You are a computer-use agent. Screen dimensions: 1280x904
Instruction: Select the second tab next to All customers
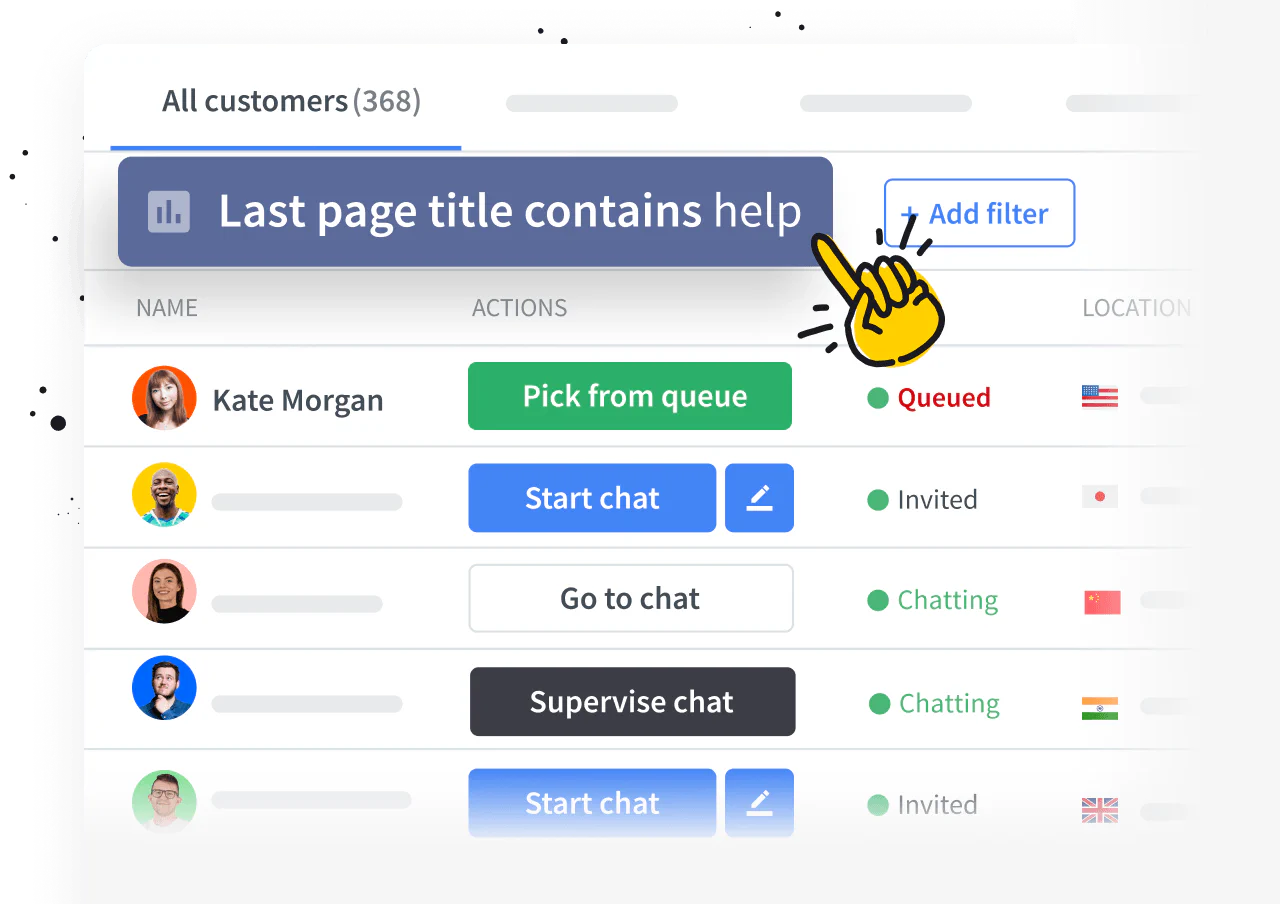[591, 103]
